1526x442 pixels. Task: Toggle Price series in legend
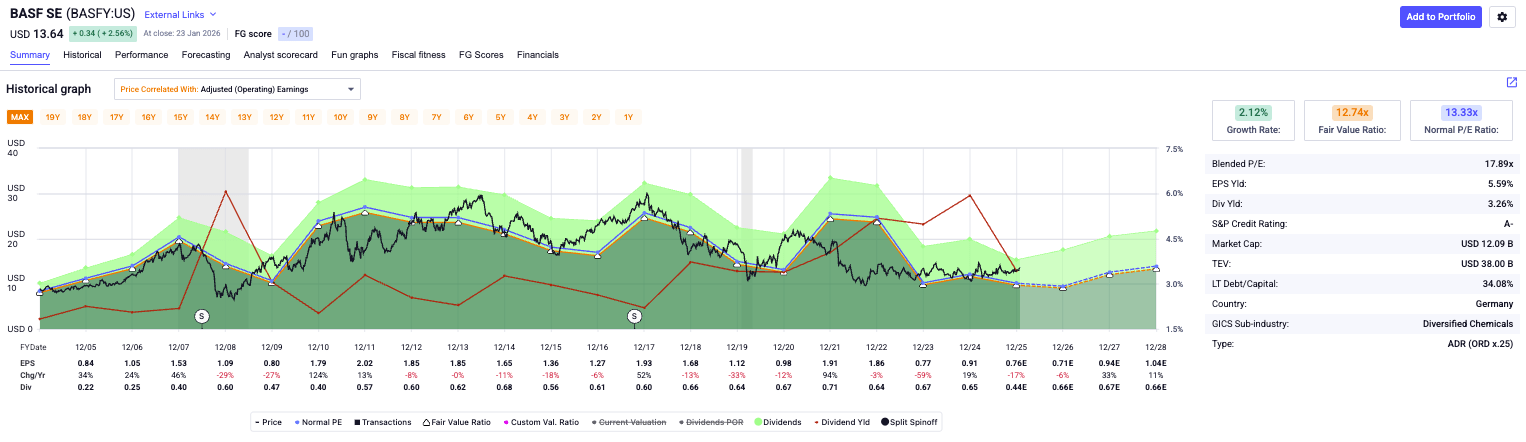[267, 422]
